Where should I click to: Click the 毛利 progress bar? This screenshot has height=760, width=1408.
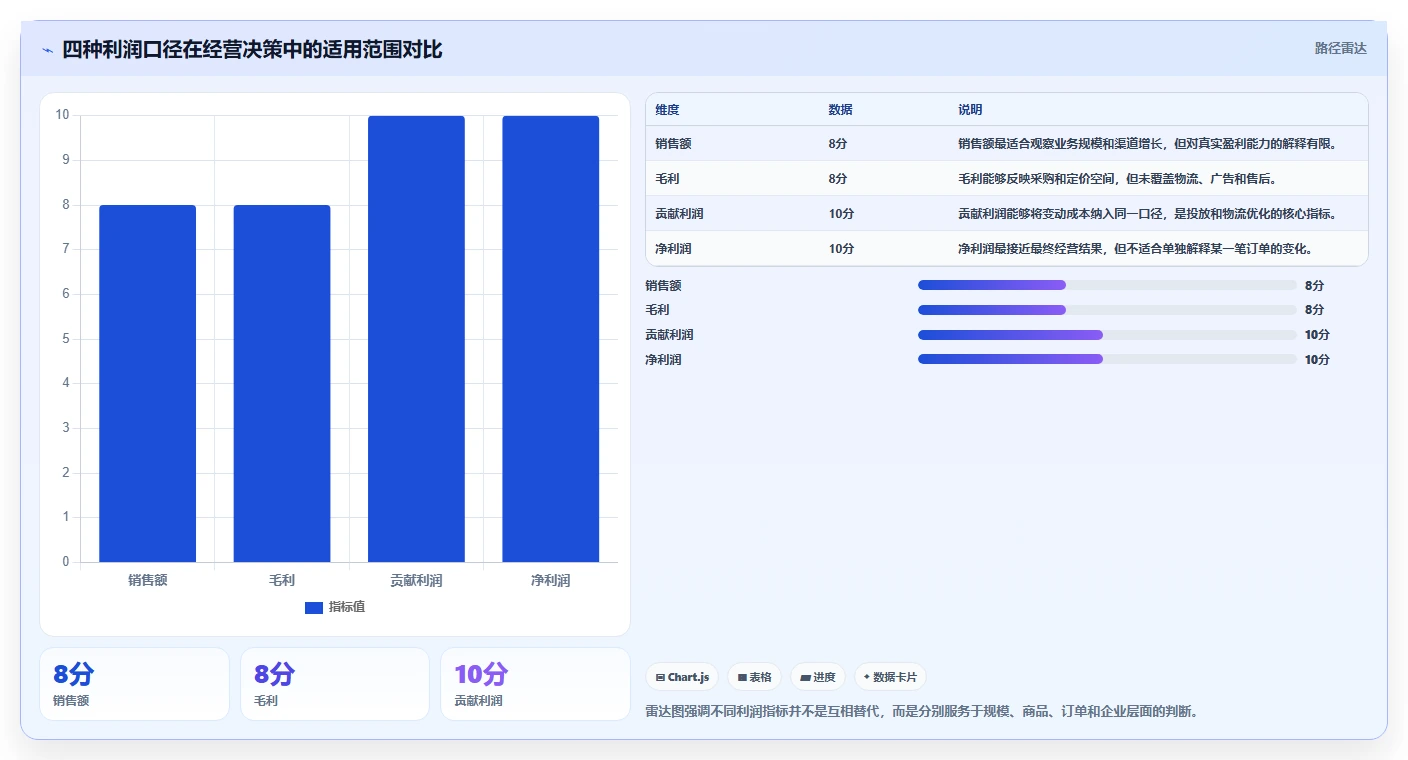[1107, 310]
